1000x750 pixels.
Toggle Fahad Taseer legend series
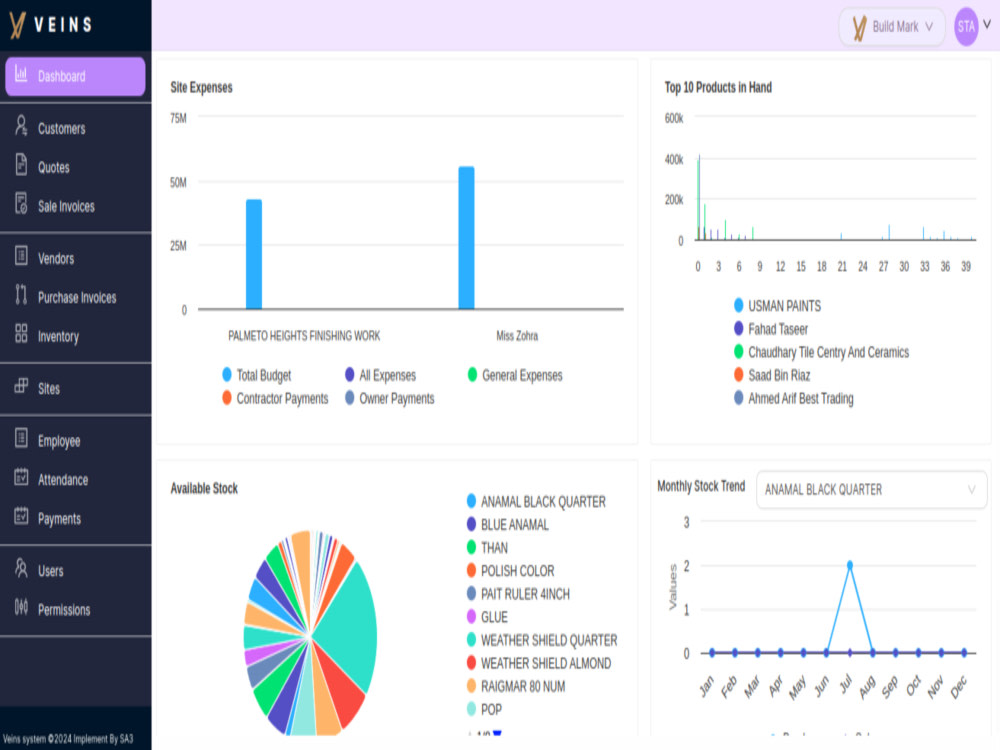pyautogui.click(x=770, y=329)
